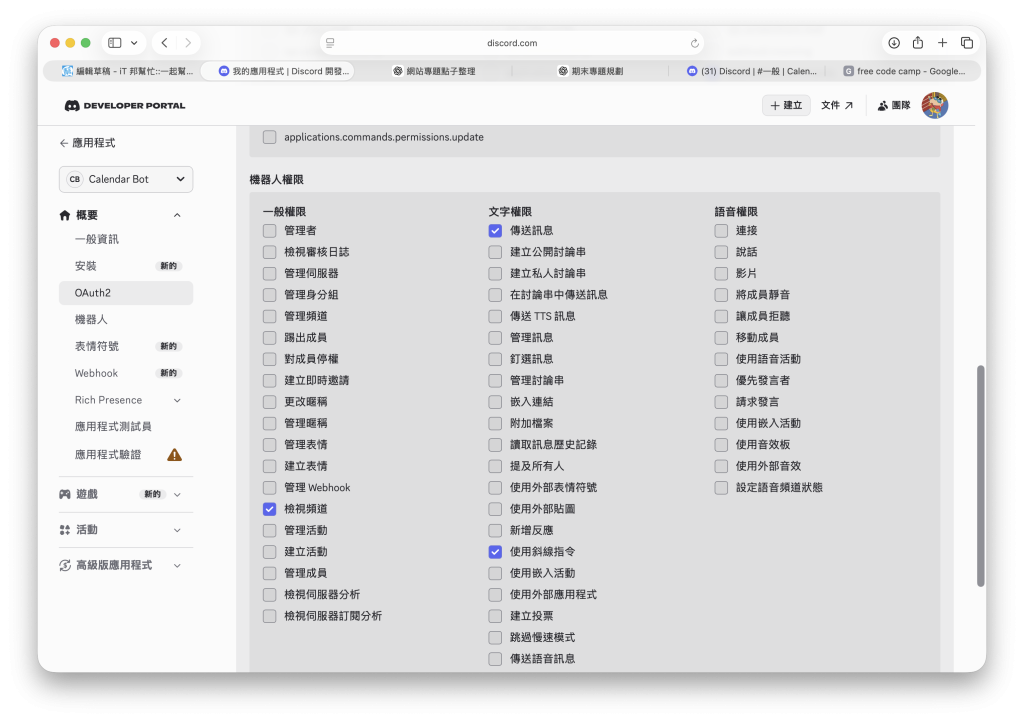Toggle the Safari sidebar icon
1024x722 pixels.
pyautogui.click(x=115, y=43)
